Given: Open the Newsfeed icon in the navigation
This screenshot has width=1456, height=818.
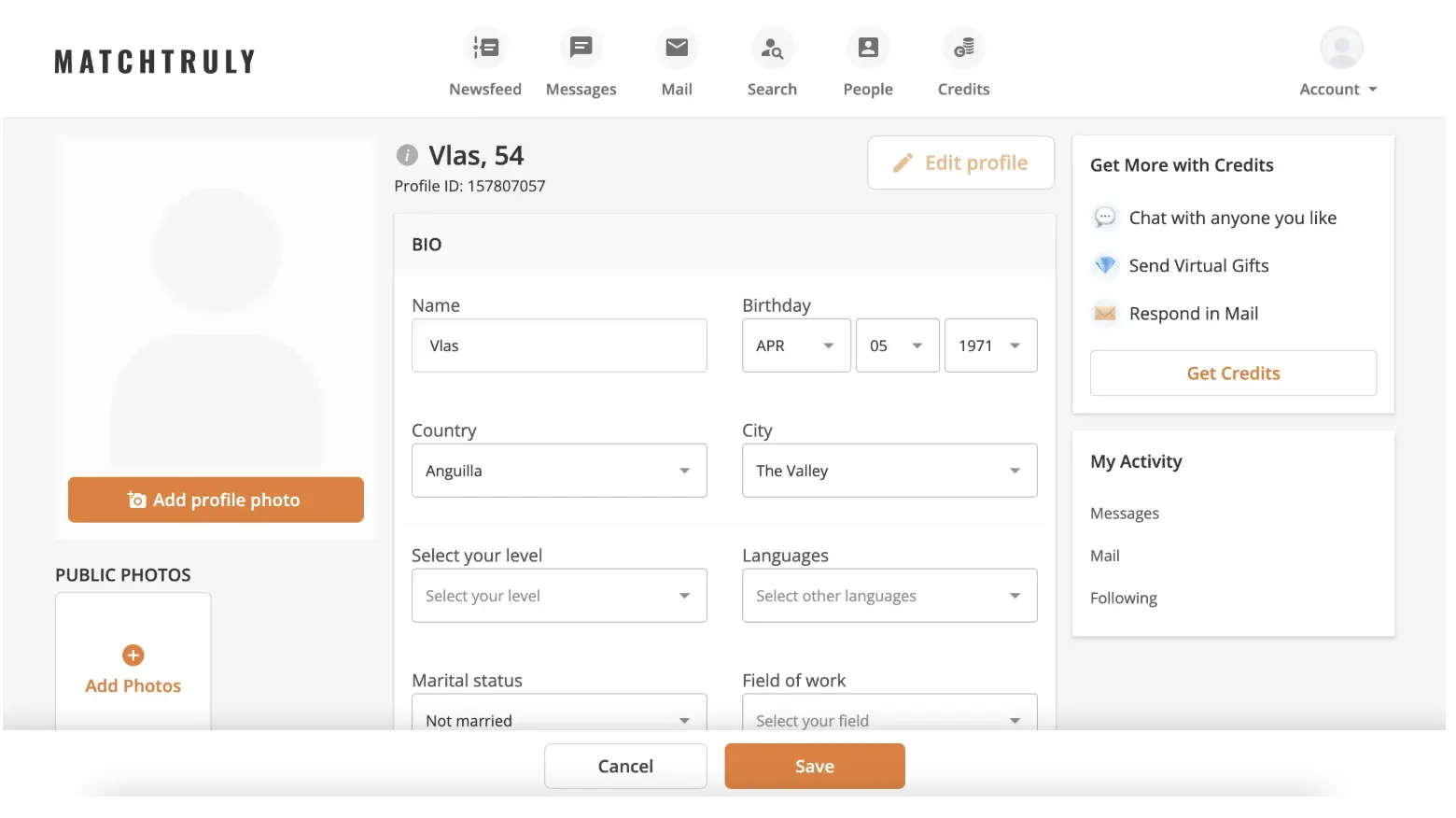Looking at the screenshot, I should click(x=485, y=48).
